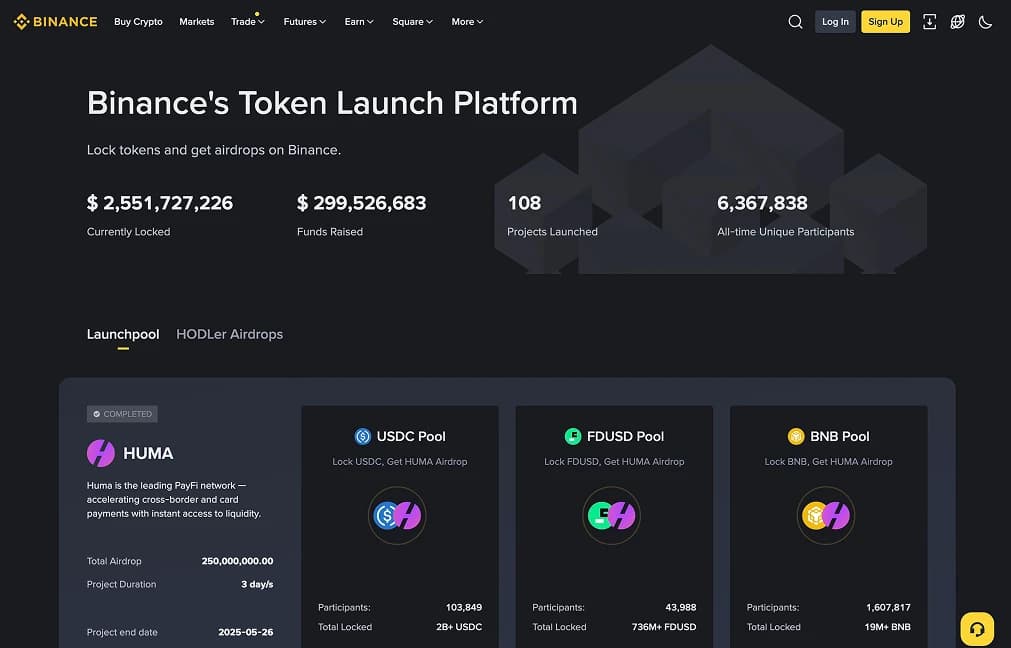Switch to the HODLer Airdrops tab
The height and width of the screenshot is (648, 1011).
pos(230,334)
